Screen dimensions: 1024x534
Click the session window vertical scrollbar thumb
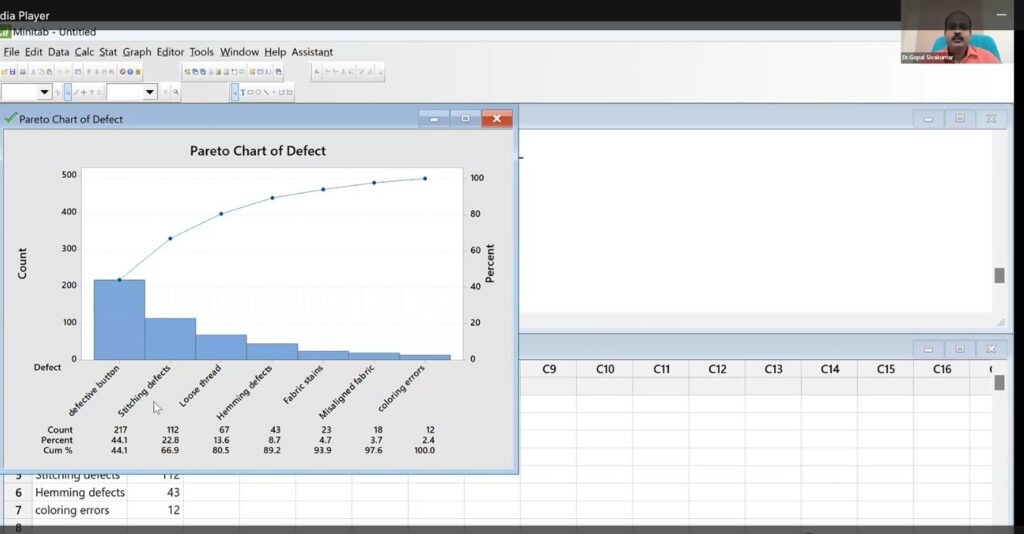click(x=999, y=275)
